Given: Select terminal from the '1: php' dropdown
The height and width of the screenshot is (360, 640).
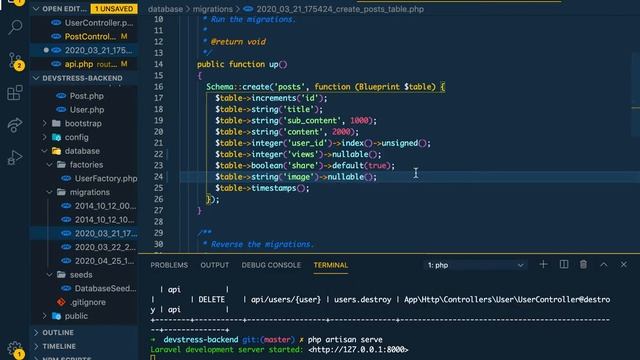Looking at the screenshot, I should 475,265.
